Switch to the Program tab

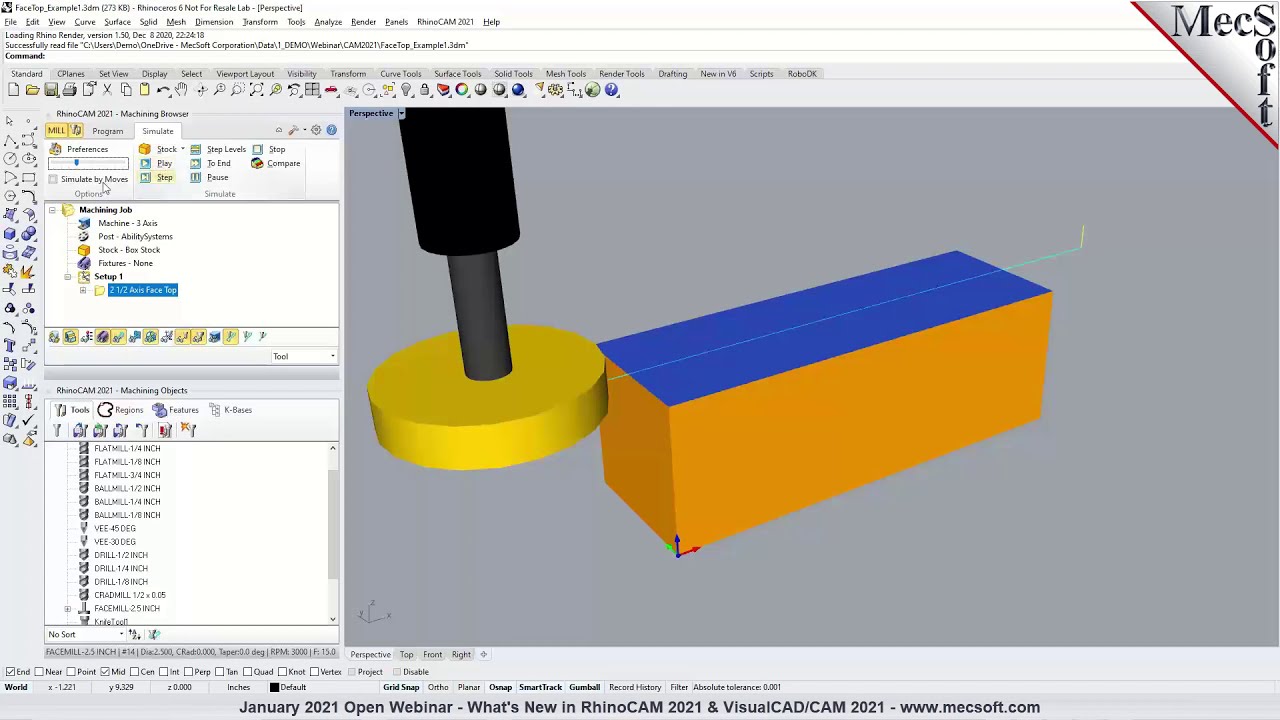[108, 131]
